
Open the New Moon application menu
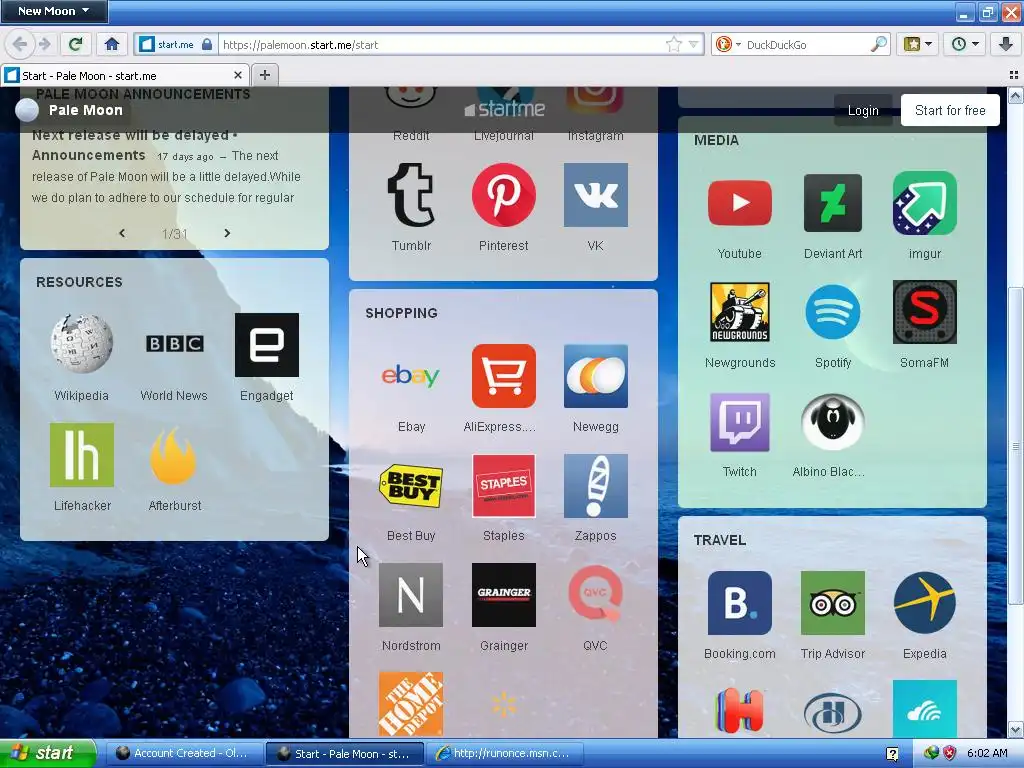pyautogui.click(x=54, y=11)
